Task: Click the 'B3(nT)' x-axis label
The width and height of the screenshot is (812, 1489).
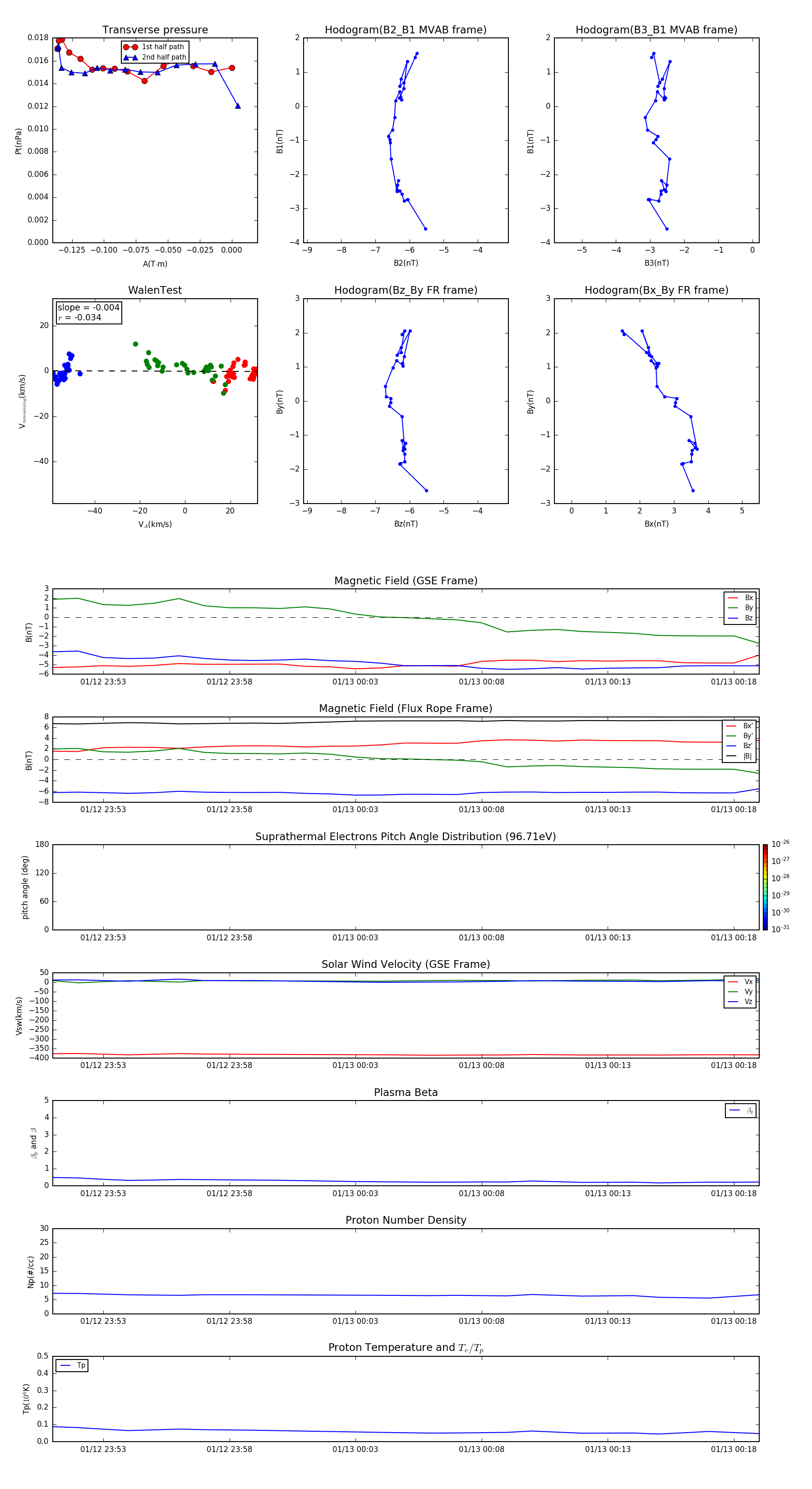Action: (656, 263)
